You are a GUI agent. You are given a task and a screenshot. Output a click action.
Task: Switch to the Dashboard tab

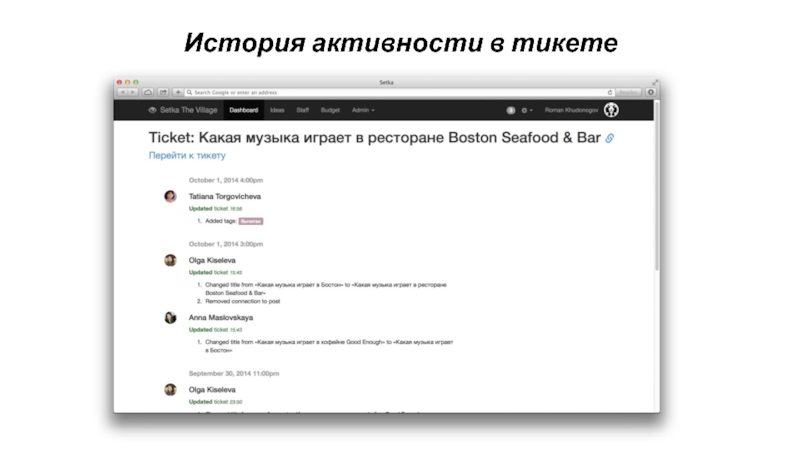coord(243,110)
